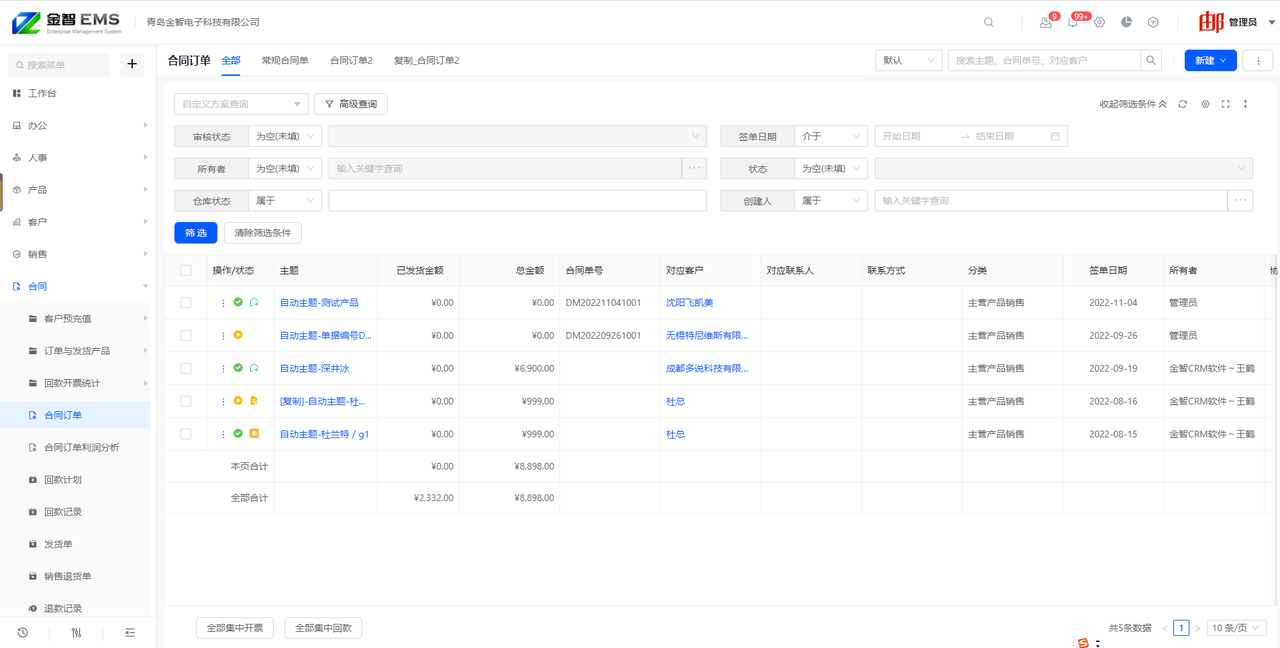Screen dimensions: 1280x648
Task: Click orange document icon for [复制]-自动主题-杜... row
Action: coord(254,401)
